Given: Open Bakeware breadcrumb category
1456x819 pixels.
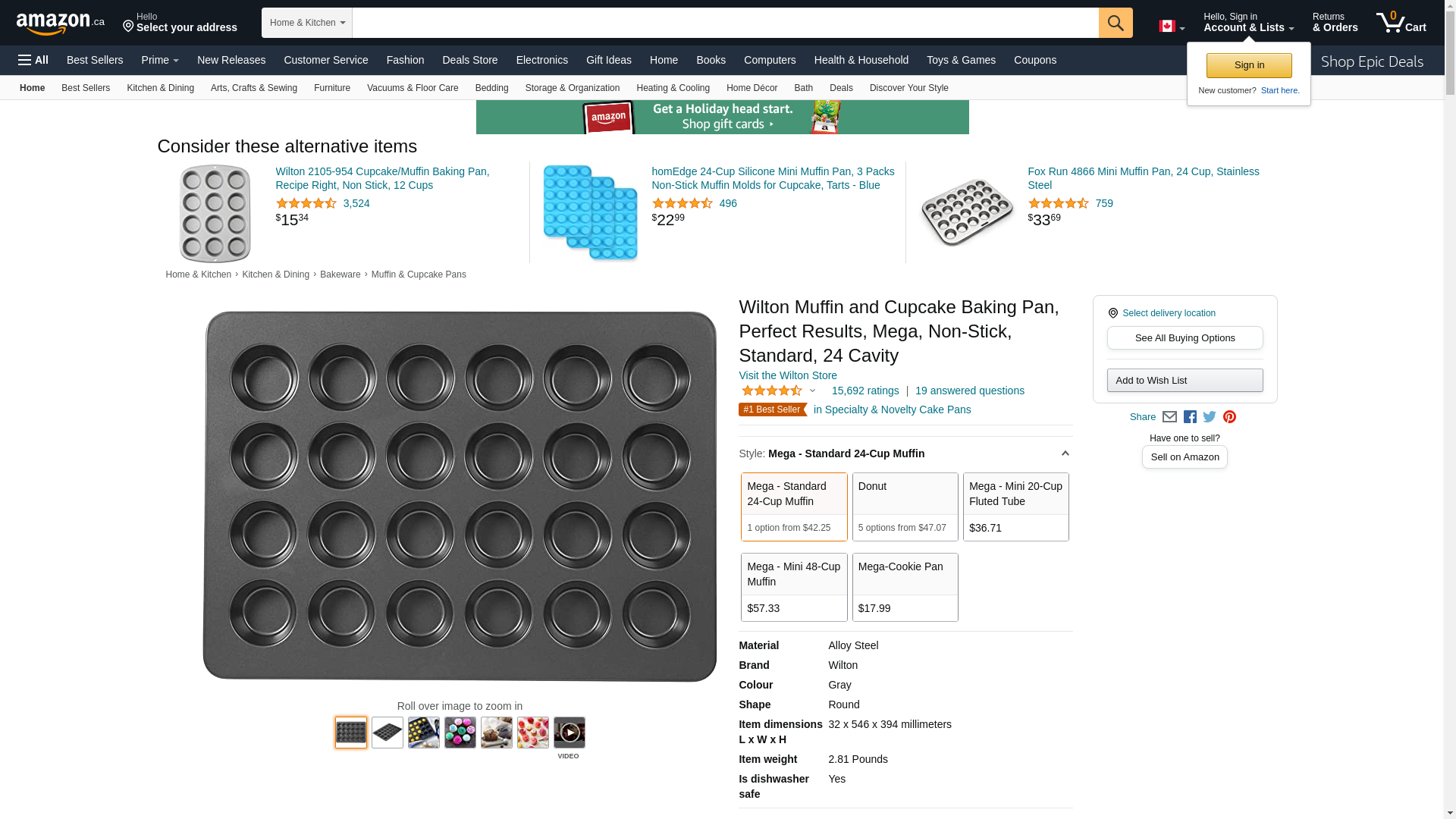Looking at the screenshot, I should pyautogui.click(x=340, y=275).
